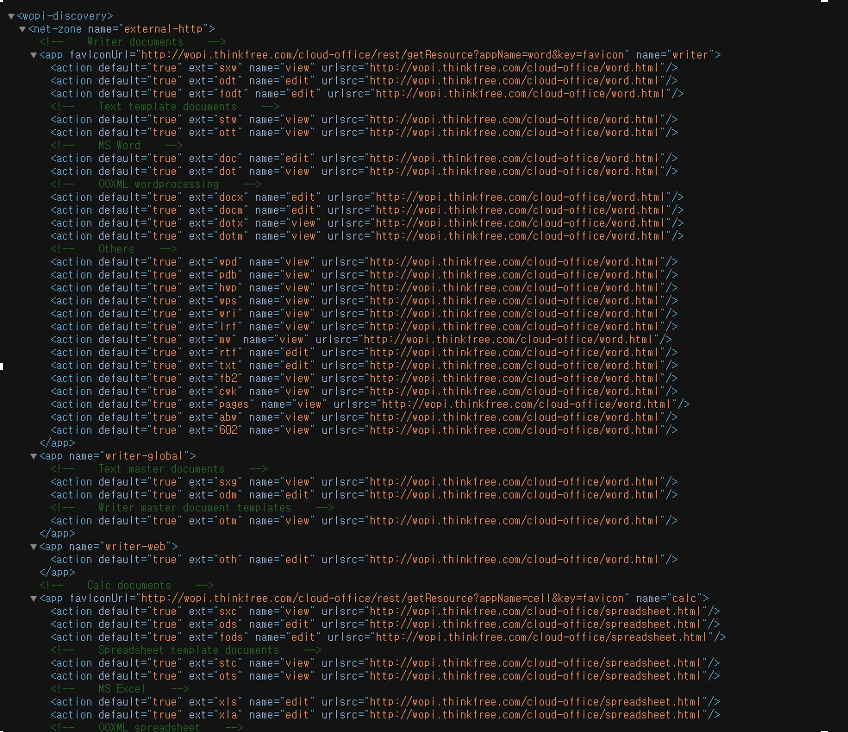848x732 pixels.
Task: Select Spreadsheet template documents comment
Action: 186,651
